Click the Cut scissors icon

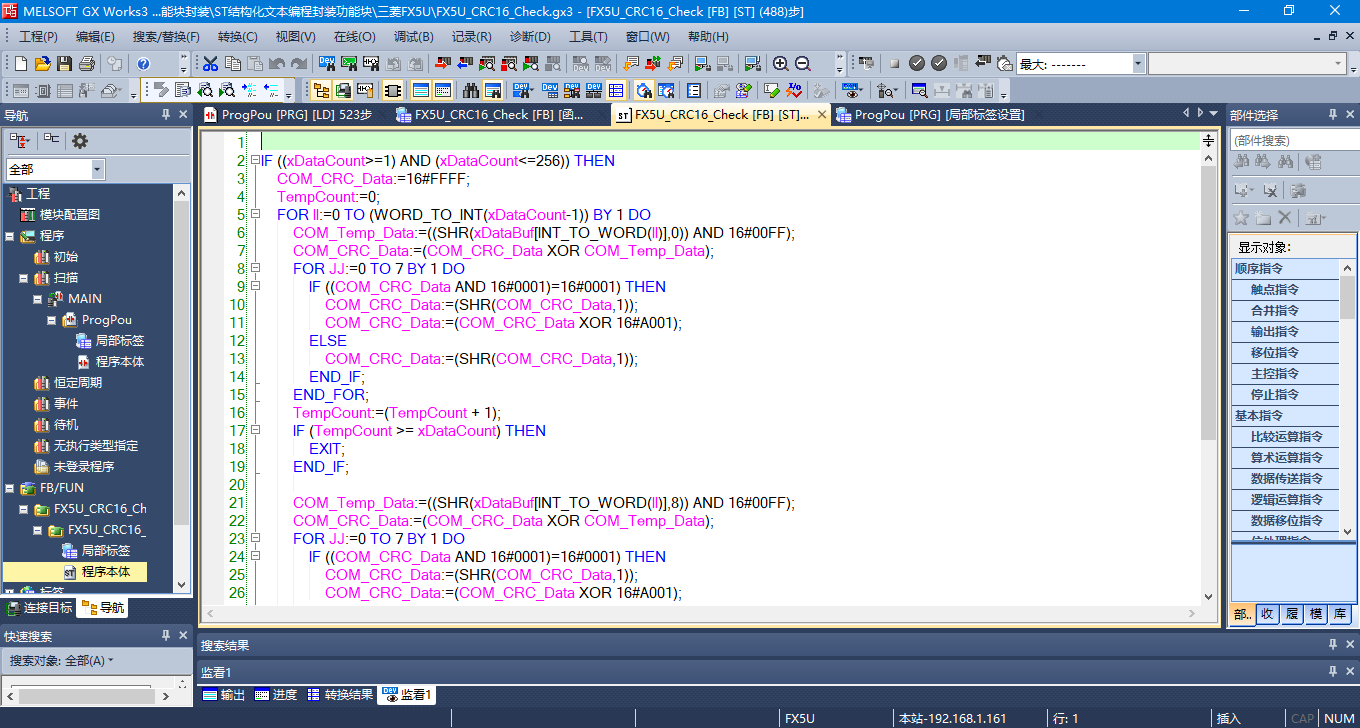click(211, 64)
